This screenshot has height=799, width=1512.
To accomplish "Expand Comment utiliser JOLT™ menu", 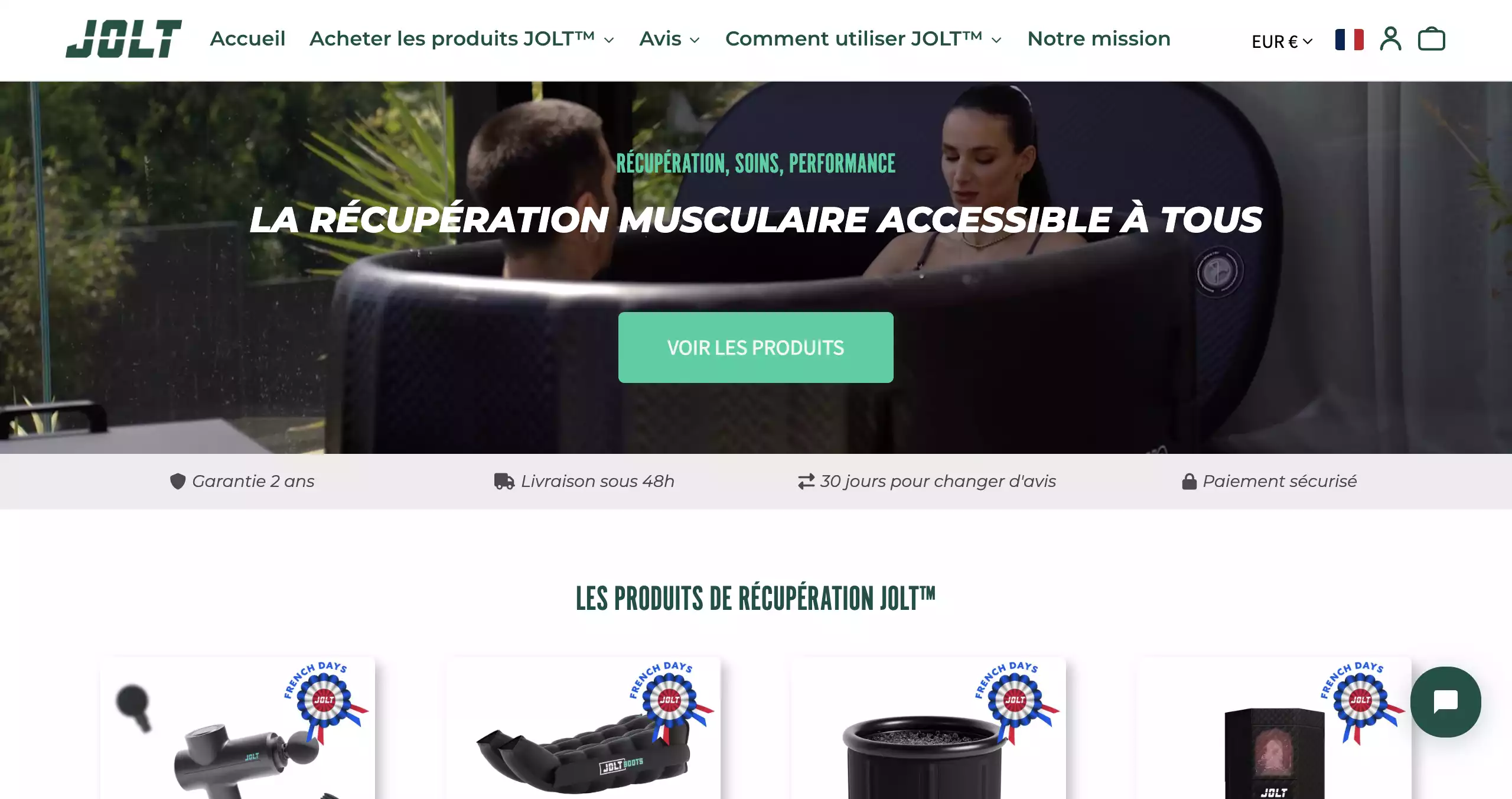I will [x=863, y=38].
